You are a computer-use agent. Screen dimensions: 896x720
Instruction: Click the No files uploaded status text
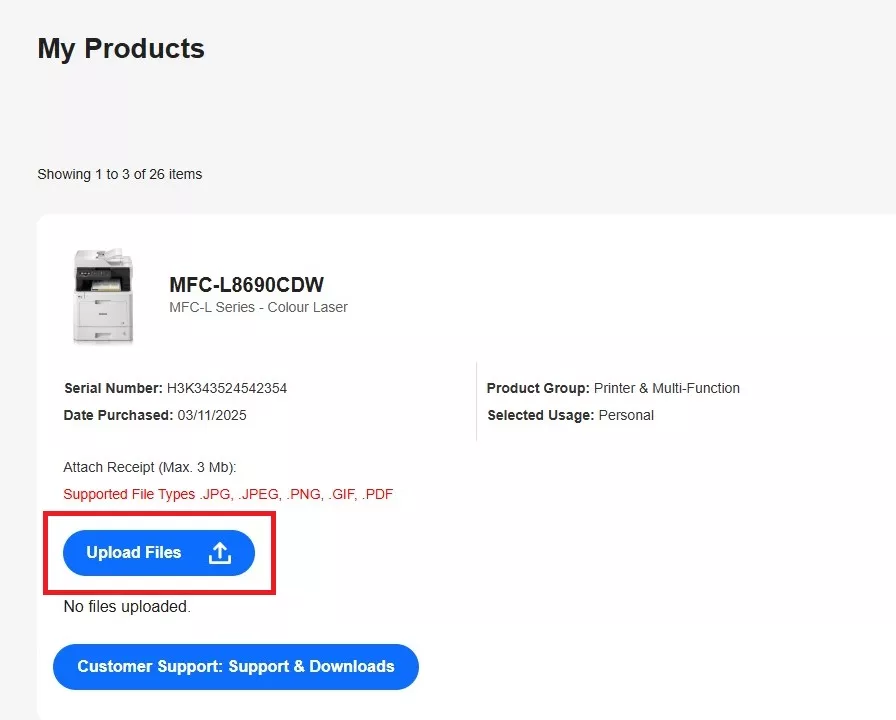pos(127,606)
